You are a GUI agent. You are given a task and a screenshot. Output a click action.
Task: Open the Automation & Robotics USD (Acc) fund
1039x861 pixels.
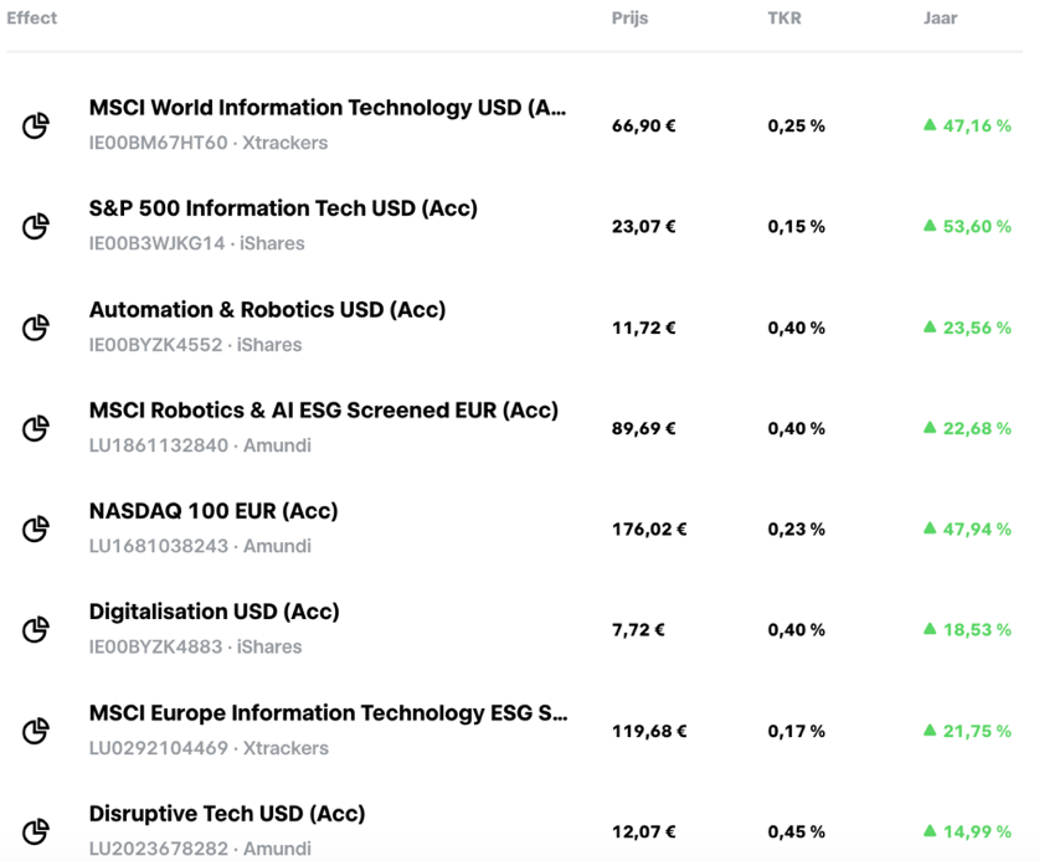(x=268, y=310)
